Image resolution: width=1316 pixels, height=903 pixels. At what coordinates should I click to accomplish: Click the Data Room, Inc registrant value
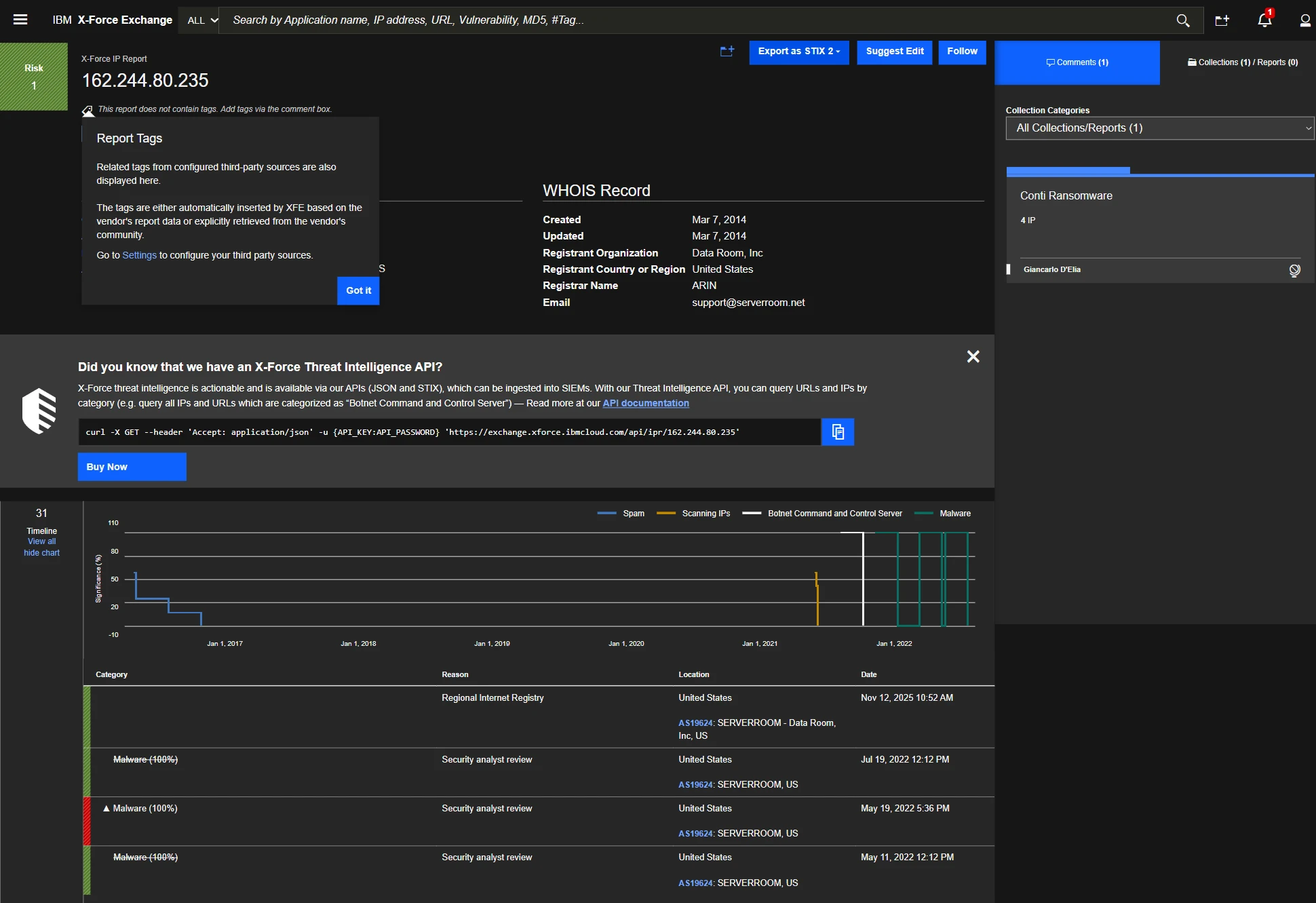[x=727, y=253]
